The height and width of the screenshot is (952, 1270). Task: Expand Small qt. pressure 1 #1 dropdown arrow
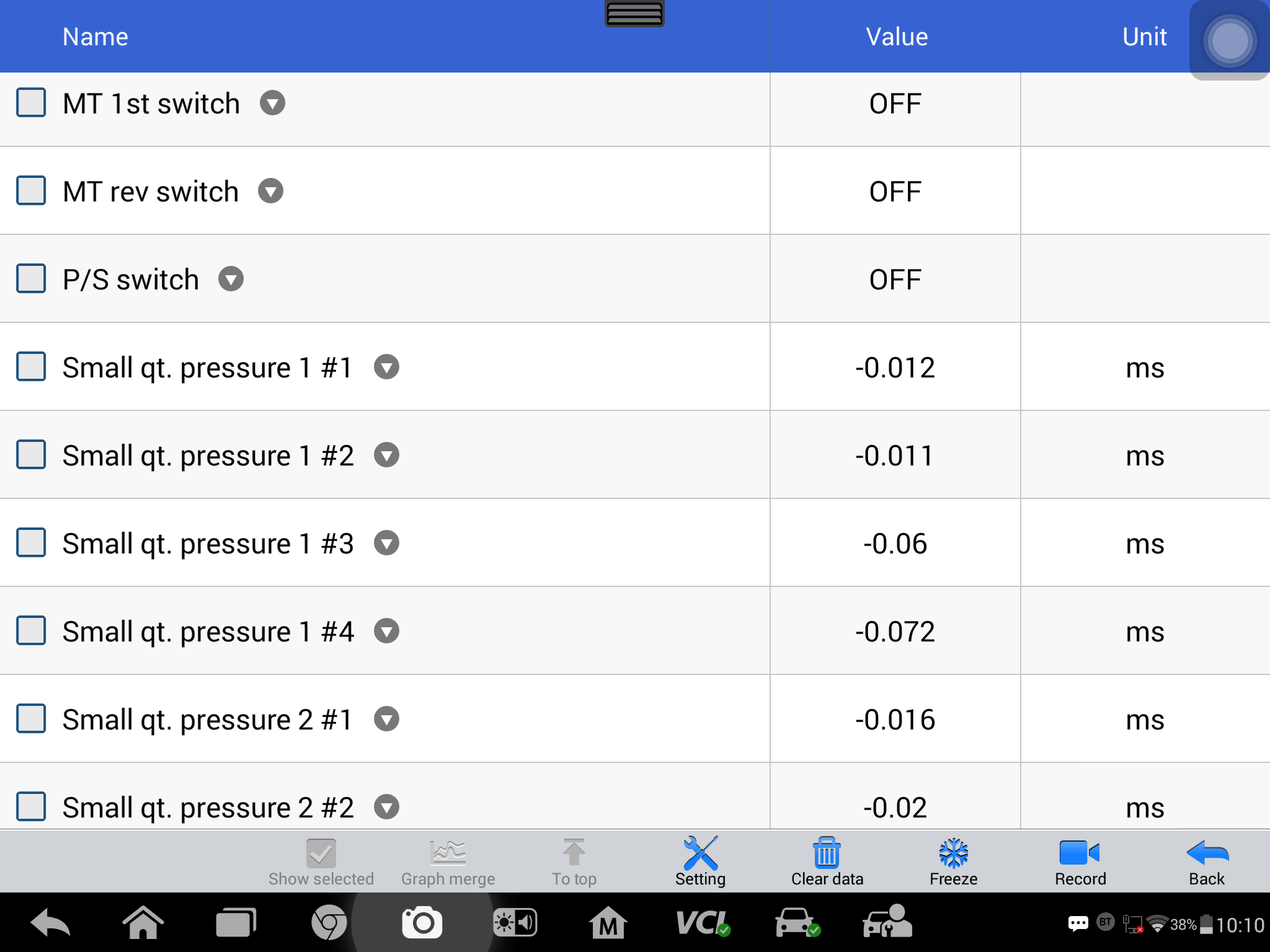point(386,367)
